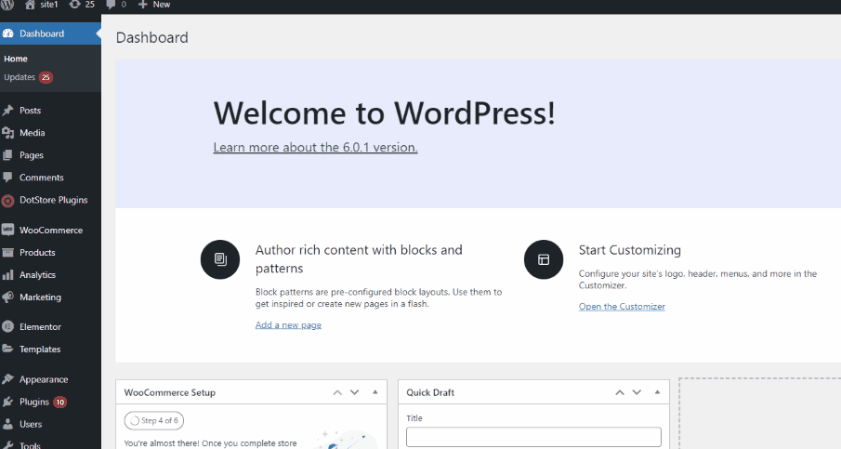Open the Media menu label

[x=32, y=133]
